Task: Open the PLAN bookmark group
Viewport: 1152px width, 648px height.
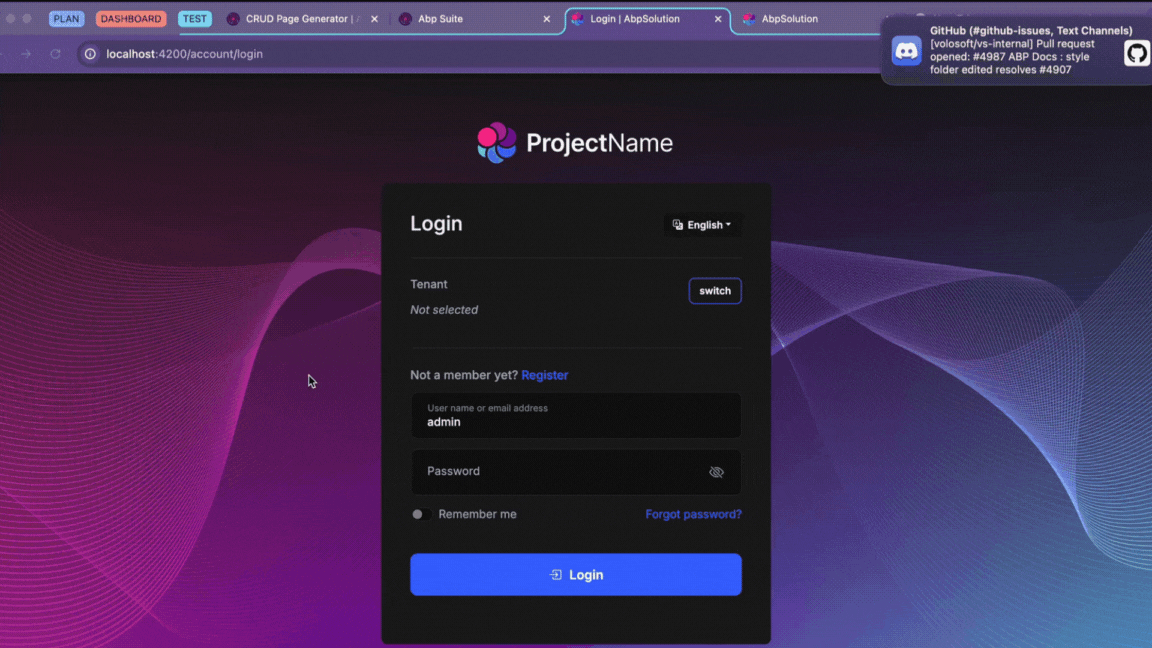Action: coord(66,19)
